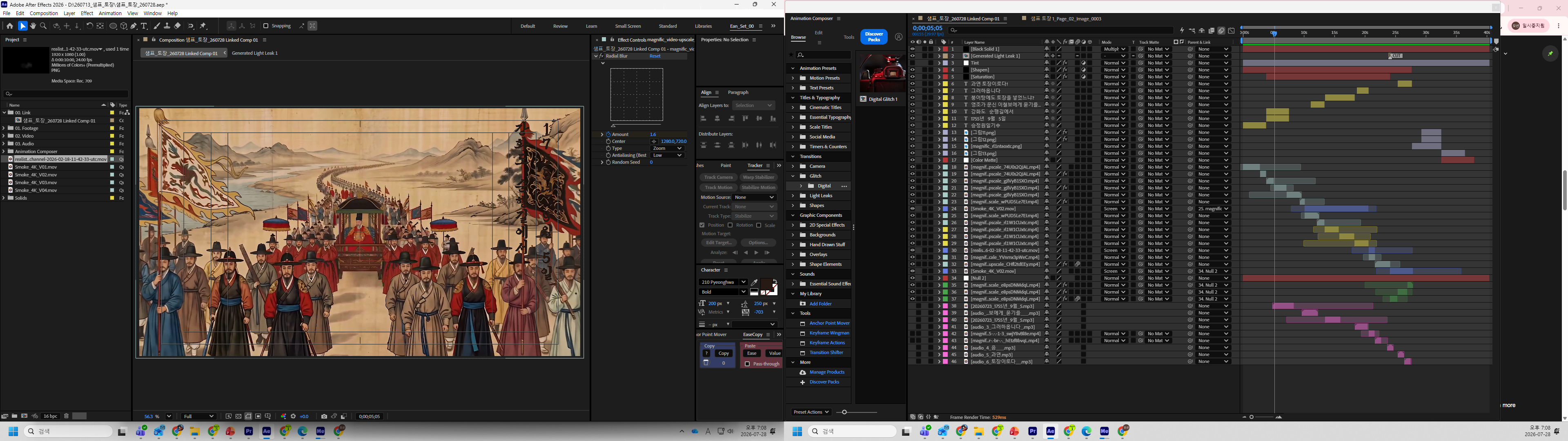Hide the Black Solid 1 layer
Viewport: 1568px width, 441px height.
tap(913, 49)
